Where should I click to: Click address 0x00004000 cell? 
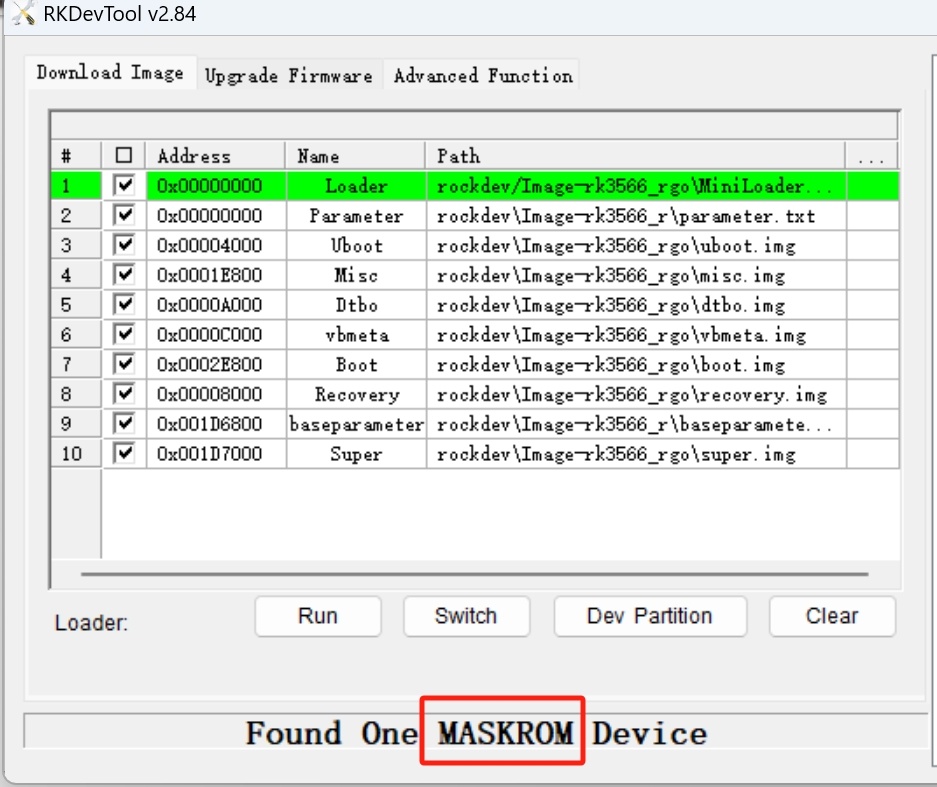click(216, 246)
